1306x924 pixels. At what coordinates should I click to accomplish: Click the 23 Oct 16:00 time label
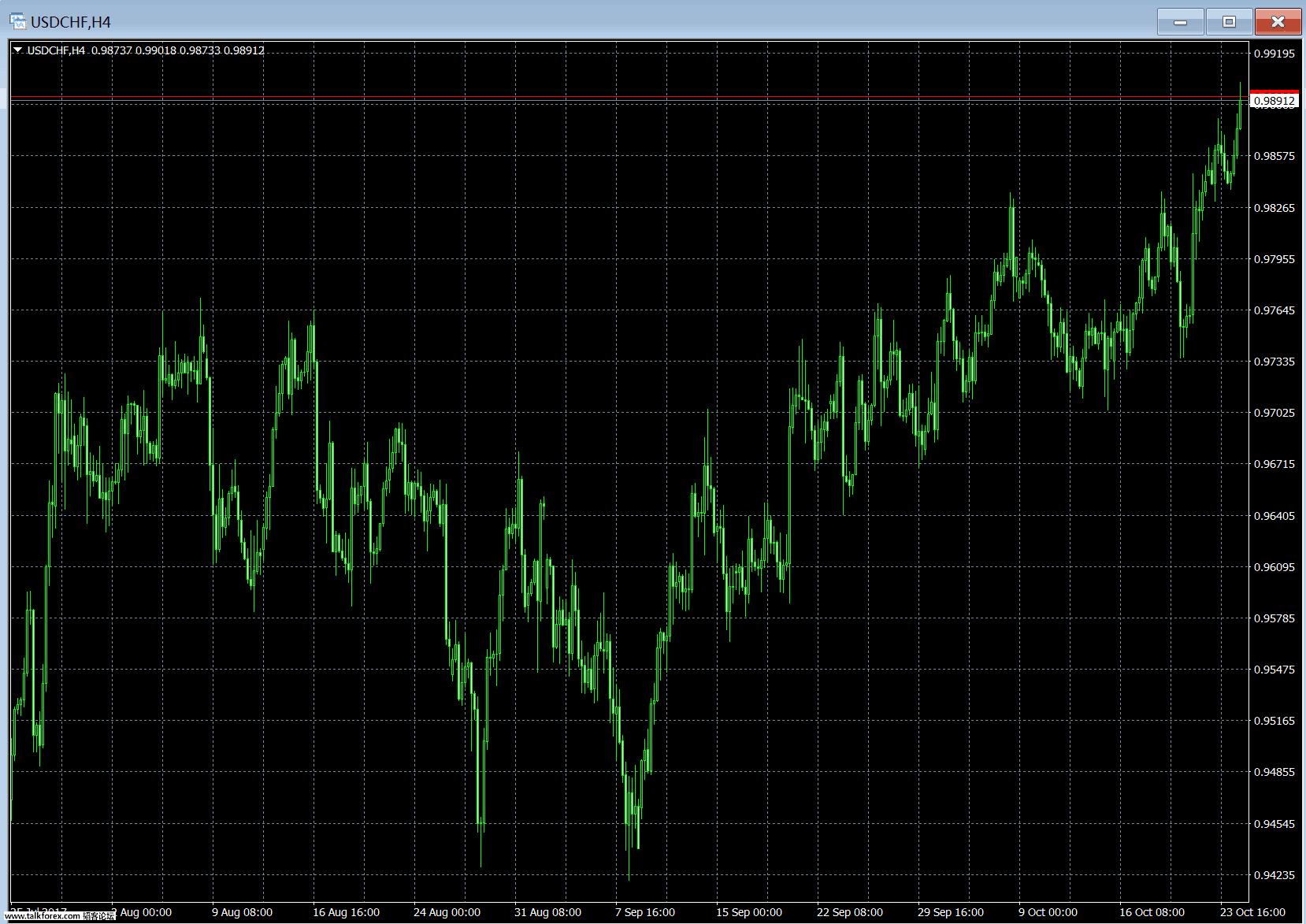[1252, 912]
